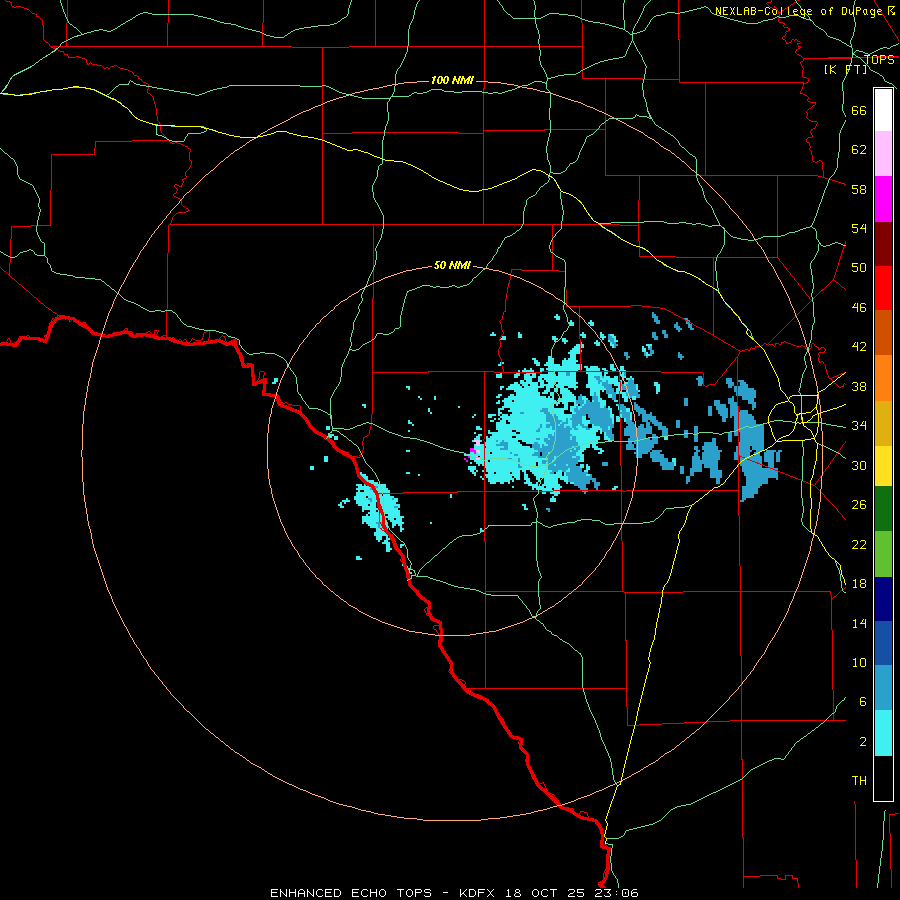The width and height of the screenshot is (900, 900).
Task: Click the "6" scale label
Action: point(863,702)
